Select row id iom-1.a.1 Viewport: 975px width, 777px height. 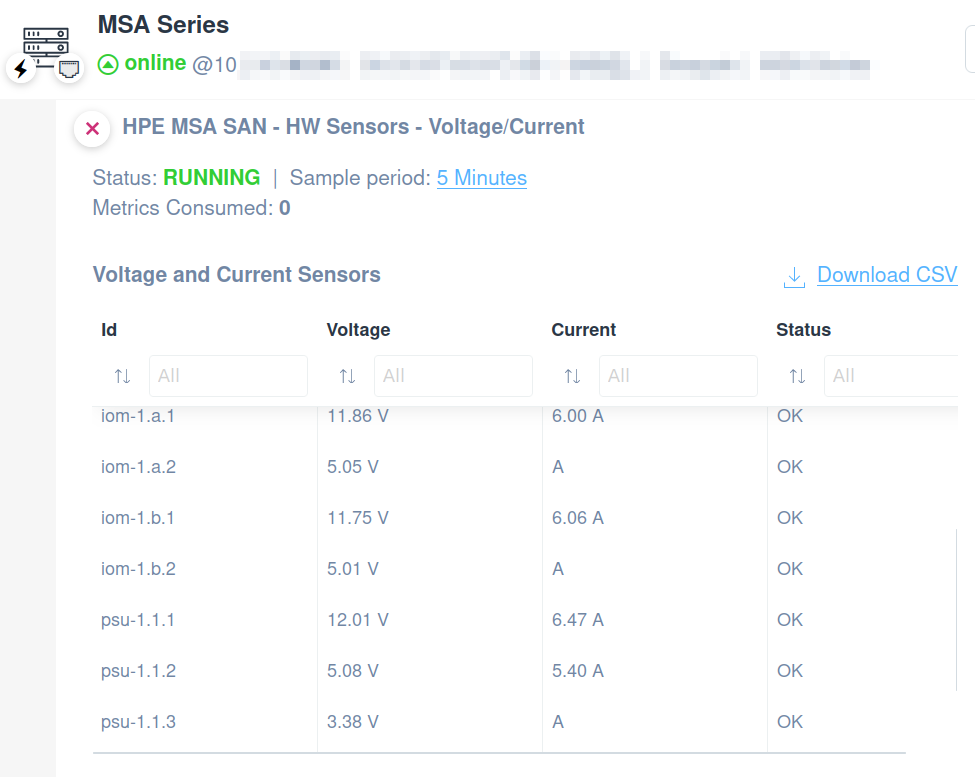138,416
